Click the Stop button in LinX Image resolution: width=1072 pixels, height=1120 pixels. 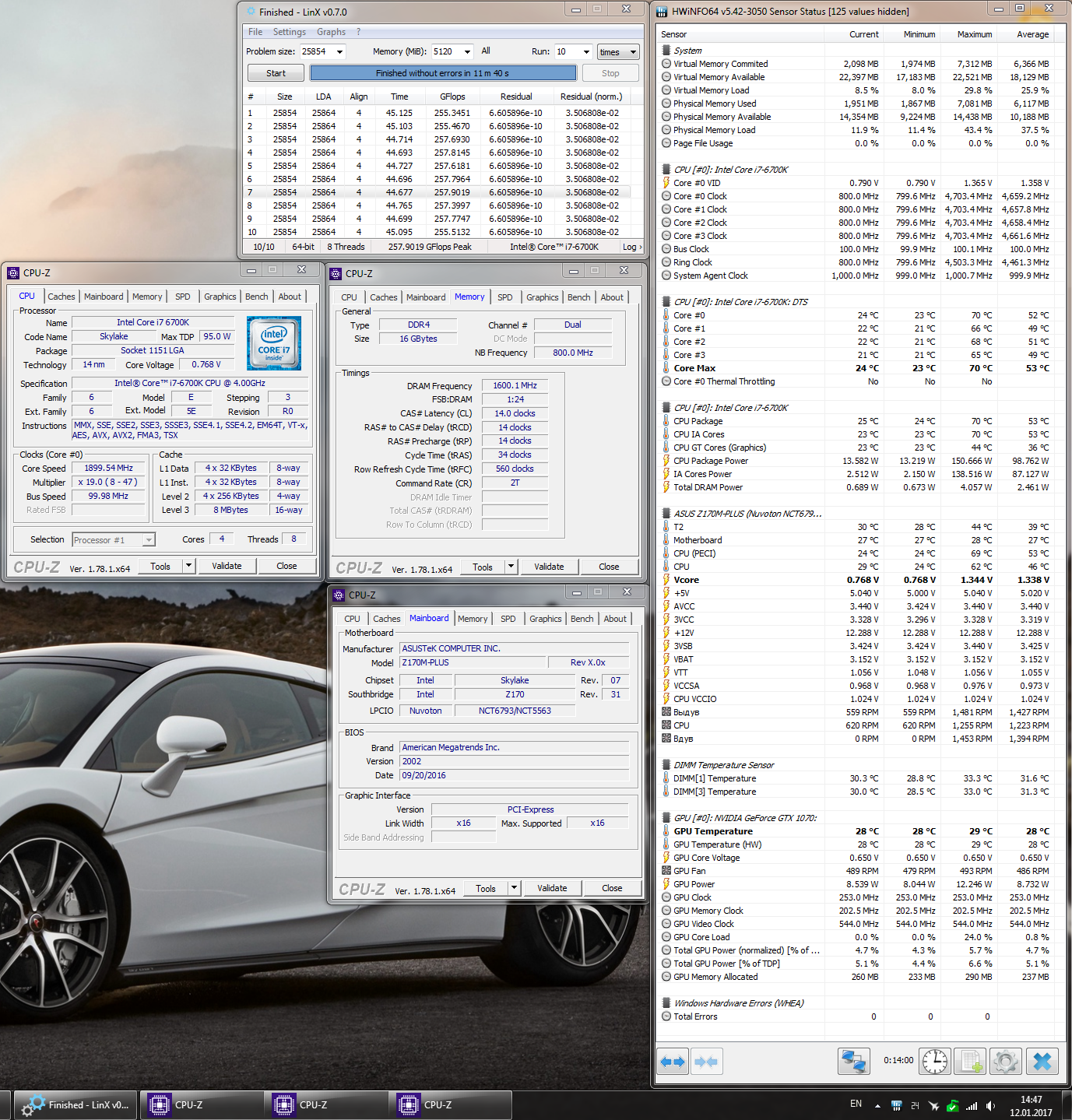610,73
